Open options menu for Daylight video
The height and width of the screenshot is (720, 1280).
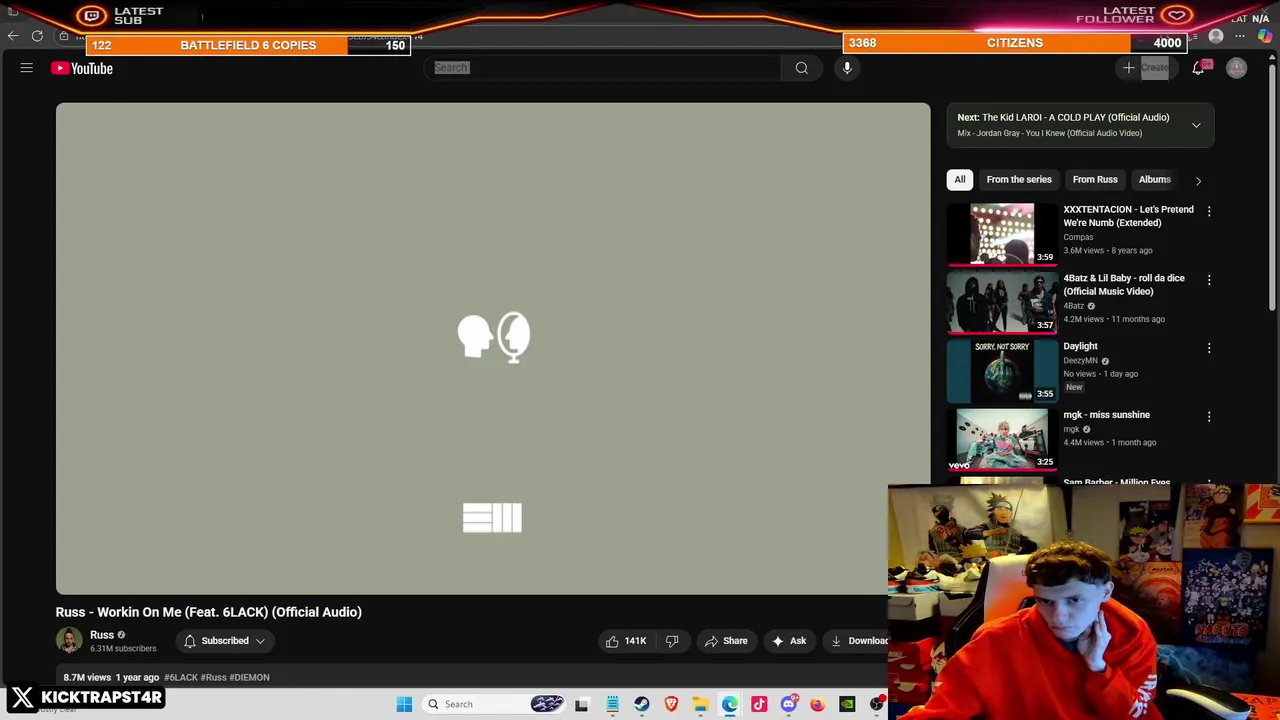coord(1209,348)
